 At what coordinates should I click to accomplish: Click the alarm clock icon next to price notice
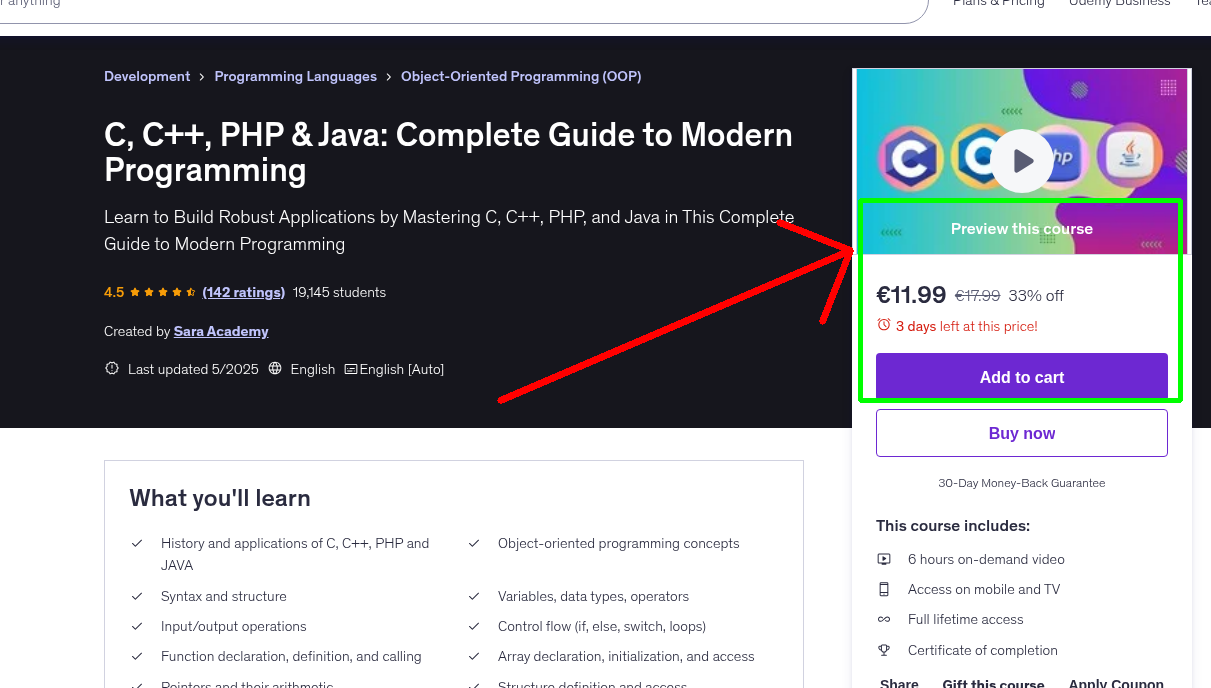click(x=883, y=324)
